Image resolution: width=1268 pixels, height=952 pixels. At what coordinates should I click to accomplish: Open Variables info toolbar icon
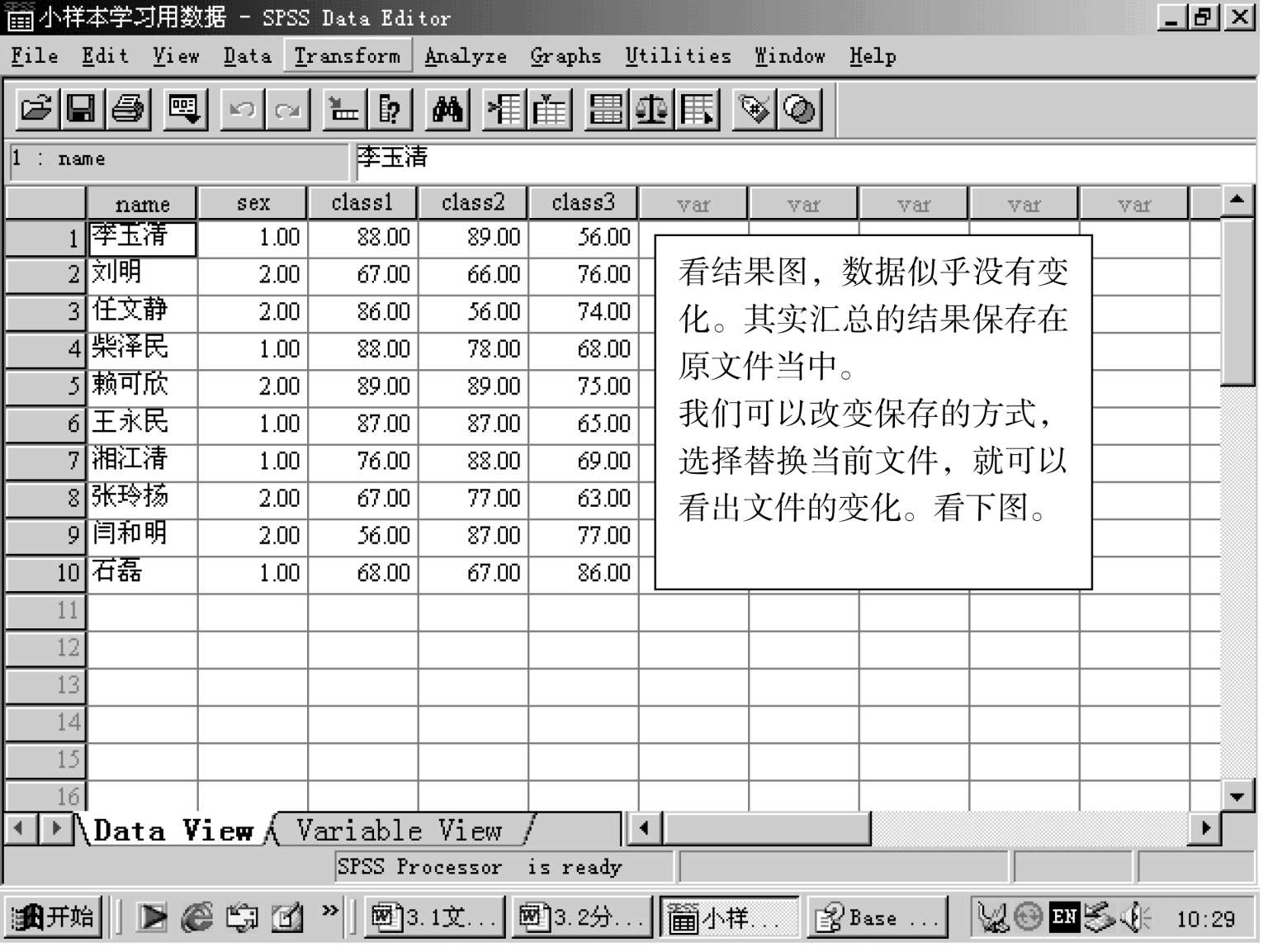pyautogui.click(x=390, y=109)
